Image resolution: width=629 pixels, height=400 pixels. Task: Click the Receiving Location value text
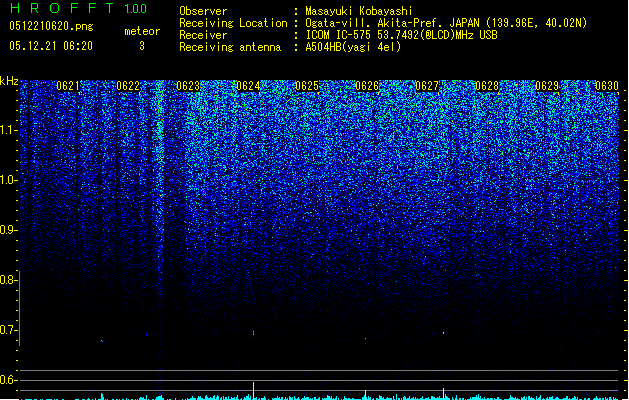point(446,23)
